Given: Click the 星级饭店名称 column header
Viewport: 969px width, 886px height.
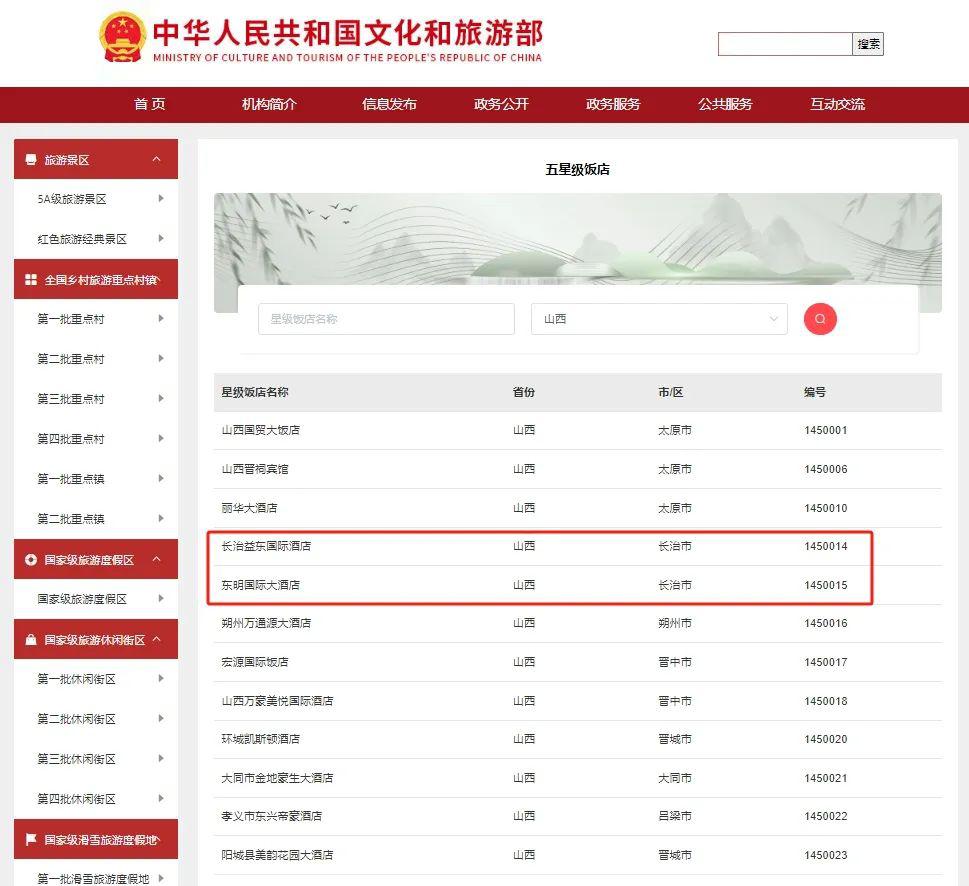Looking at the screenshot, I should point(255,392).
